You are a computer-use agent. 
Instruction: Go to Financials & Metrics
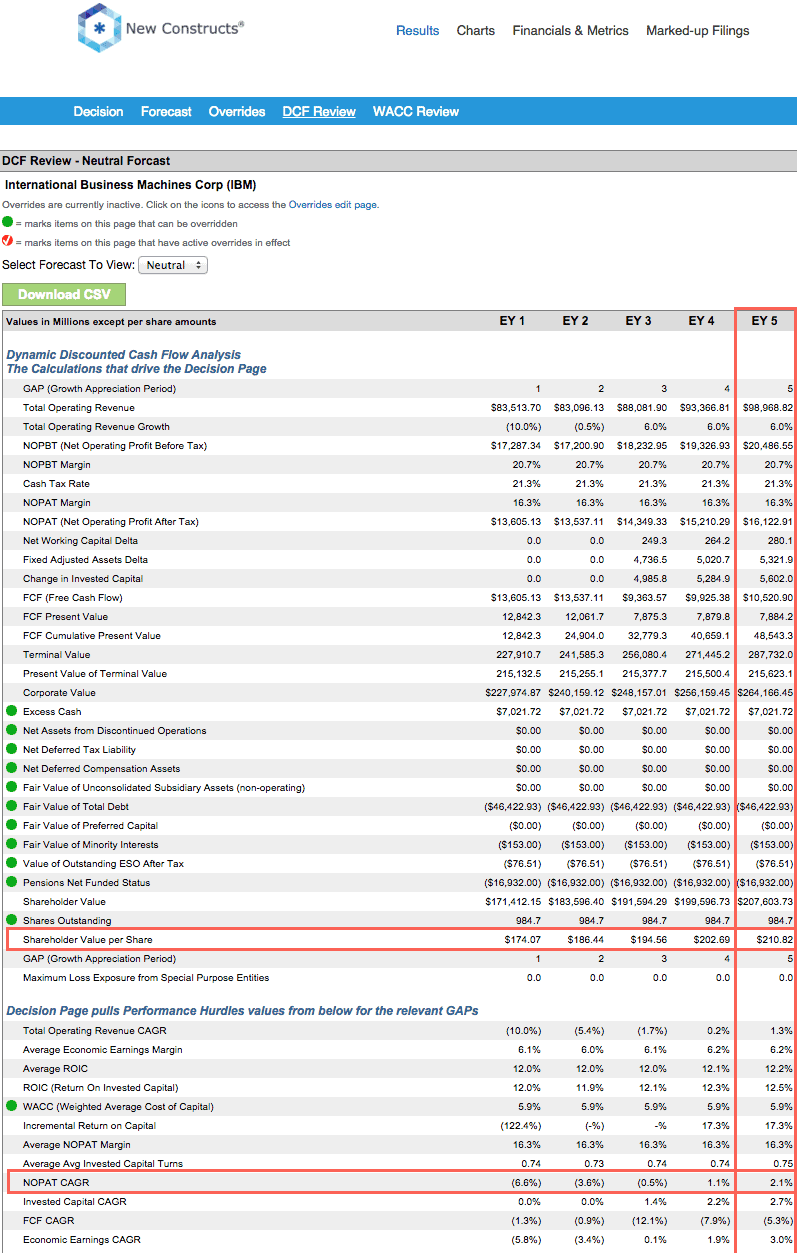(x=571, y=30)
